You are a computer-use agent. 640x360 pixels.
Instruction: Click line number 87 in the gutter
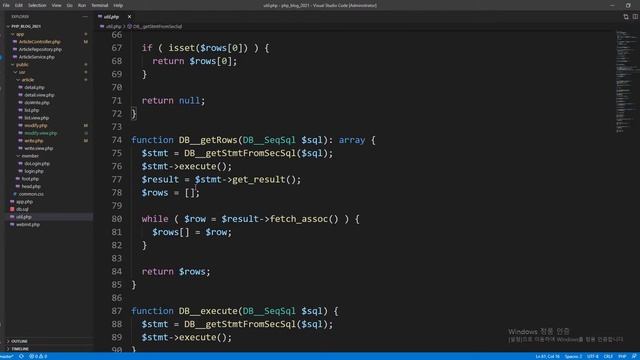pos(117,311)
